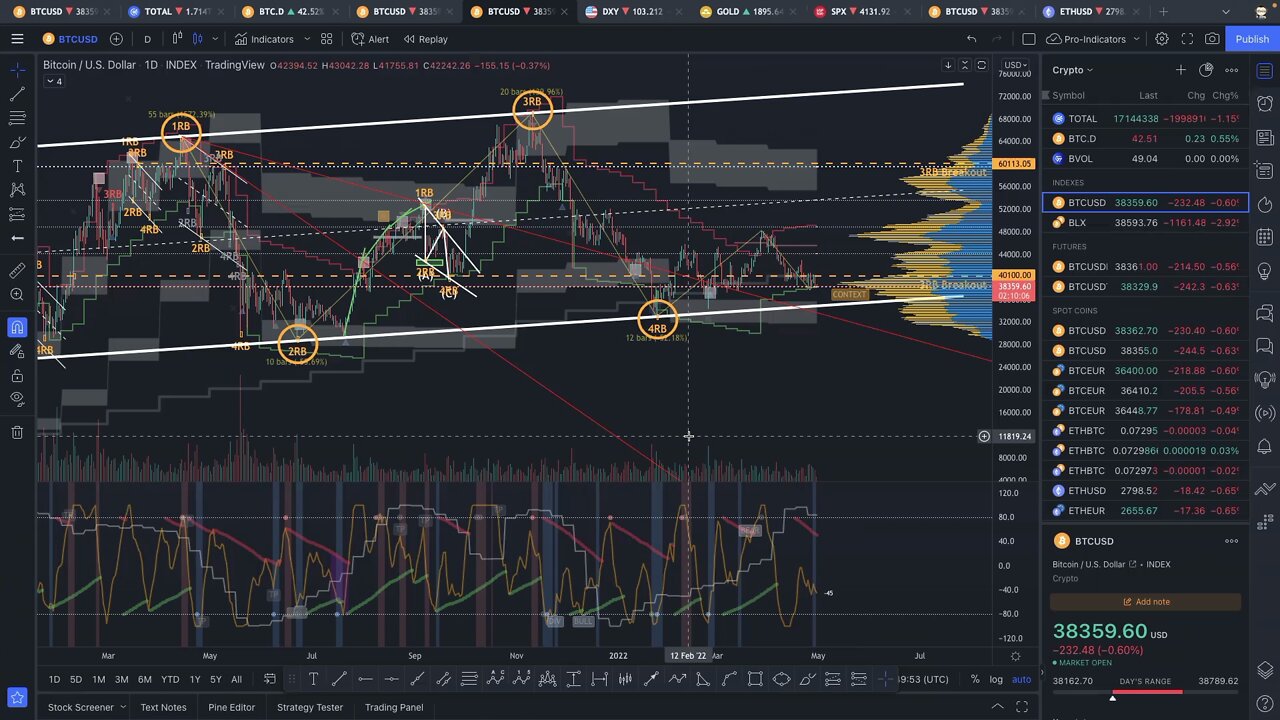Toggle auto price scale
This screenshot has height=720, width=1280.
[x=1021, y=679]
